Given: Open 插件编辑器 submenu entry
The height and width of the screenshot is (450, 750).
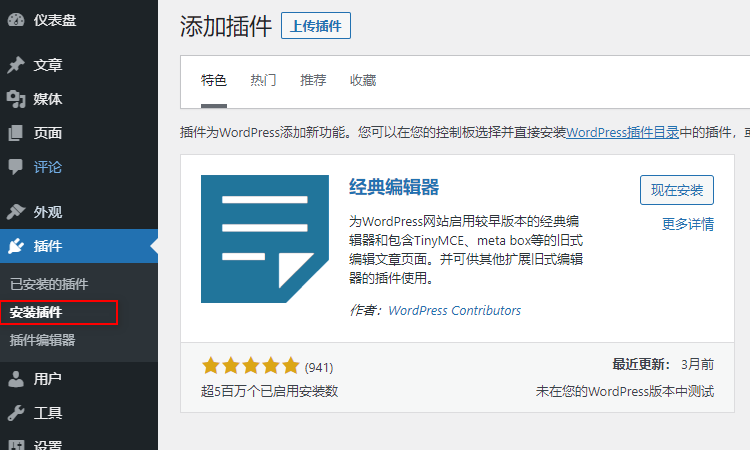Looking at the screenshot, I should tap(43, 340).
